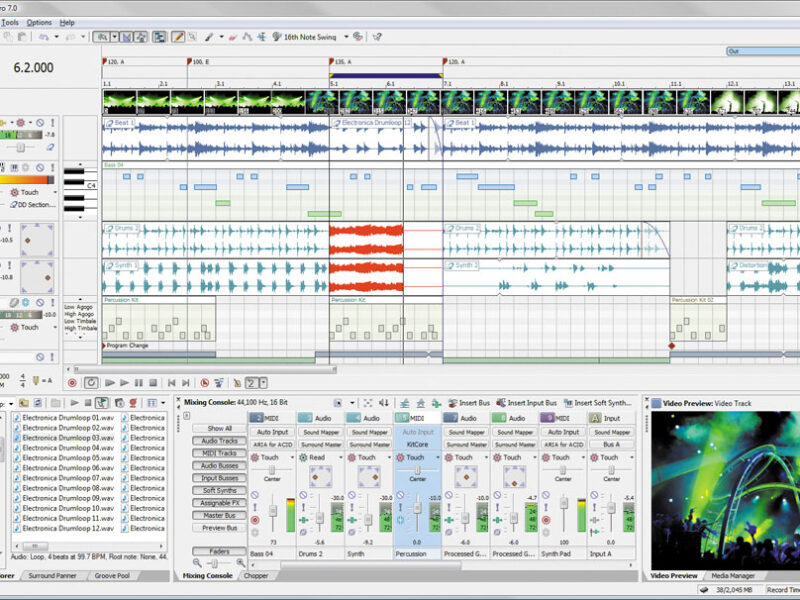Viewport: 800px width, 600px height.
Task: Select the Paint brush tool
Action: (211, 36)
